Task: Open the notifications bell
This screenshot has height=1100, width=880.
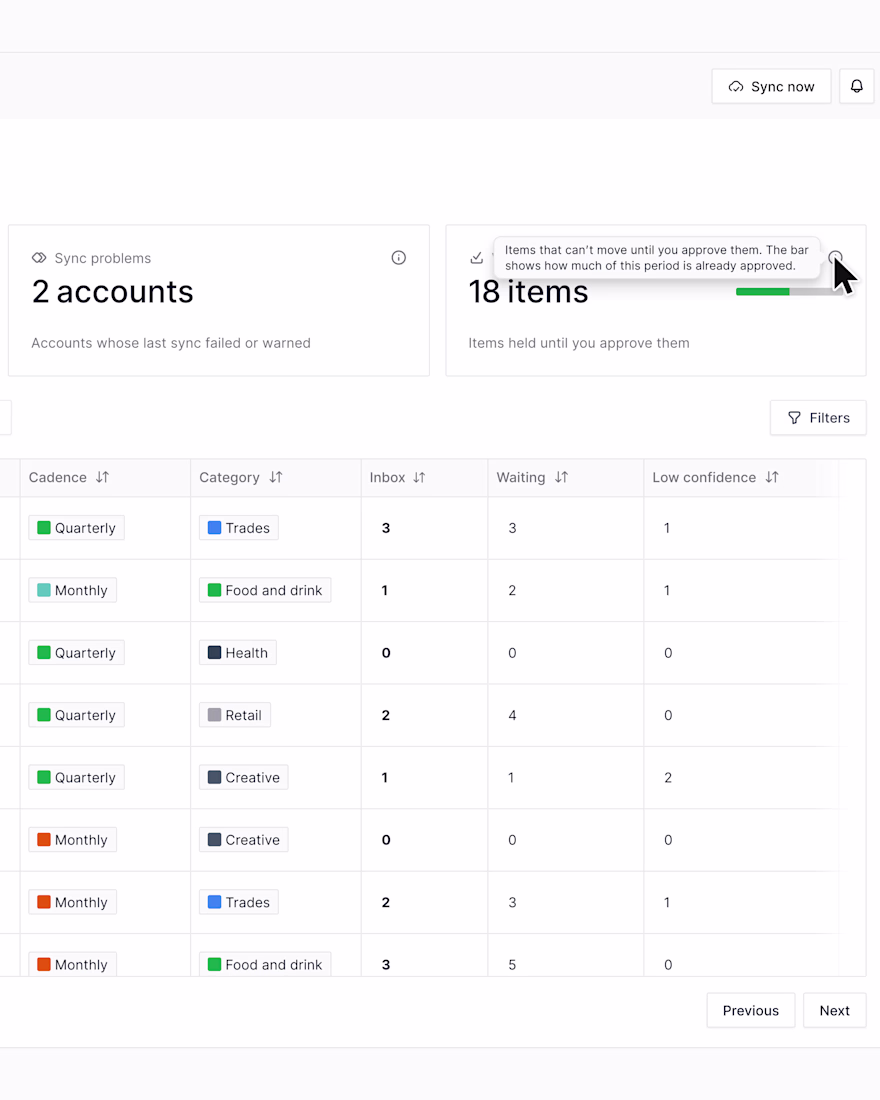Action: point(856,86)
